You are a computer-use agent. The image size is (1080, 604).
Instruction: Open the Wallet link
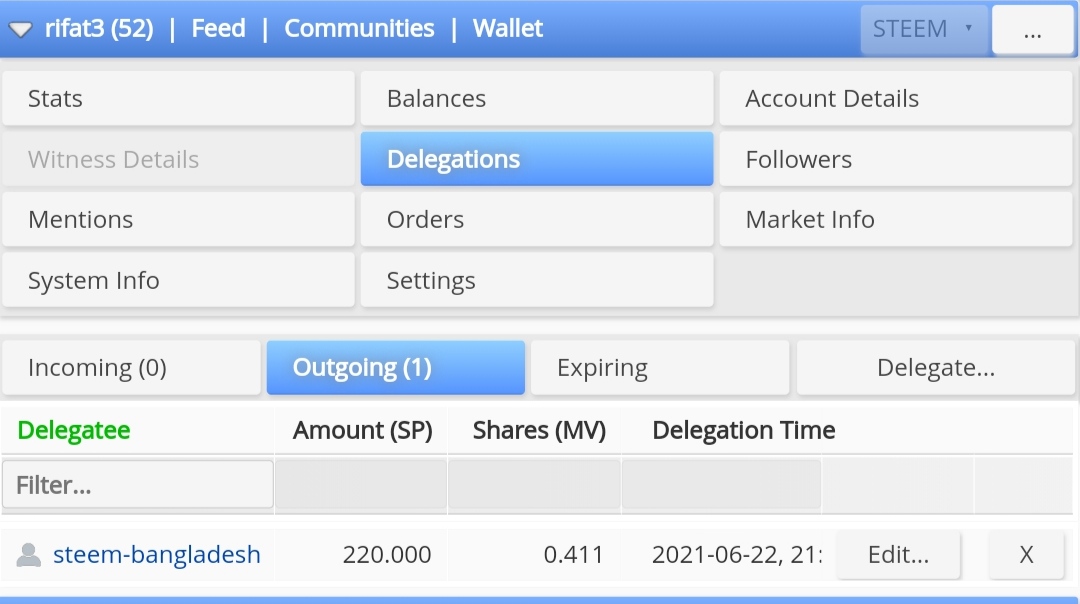coord(508,28)
